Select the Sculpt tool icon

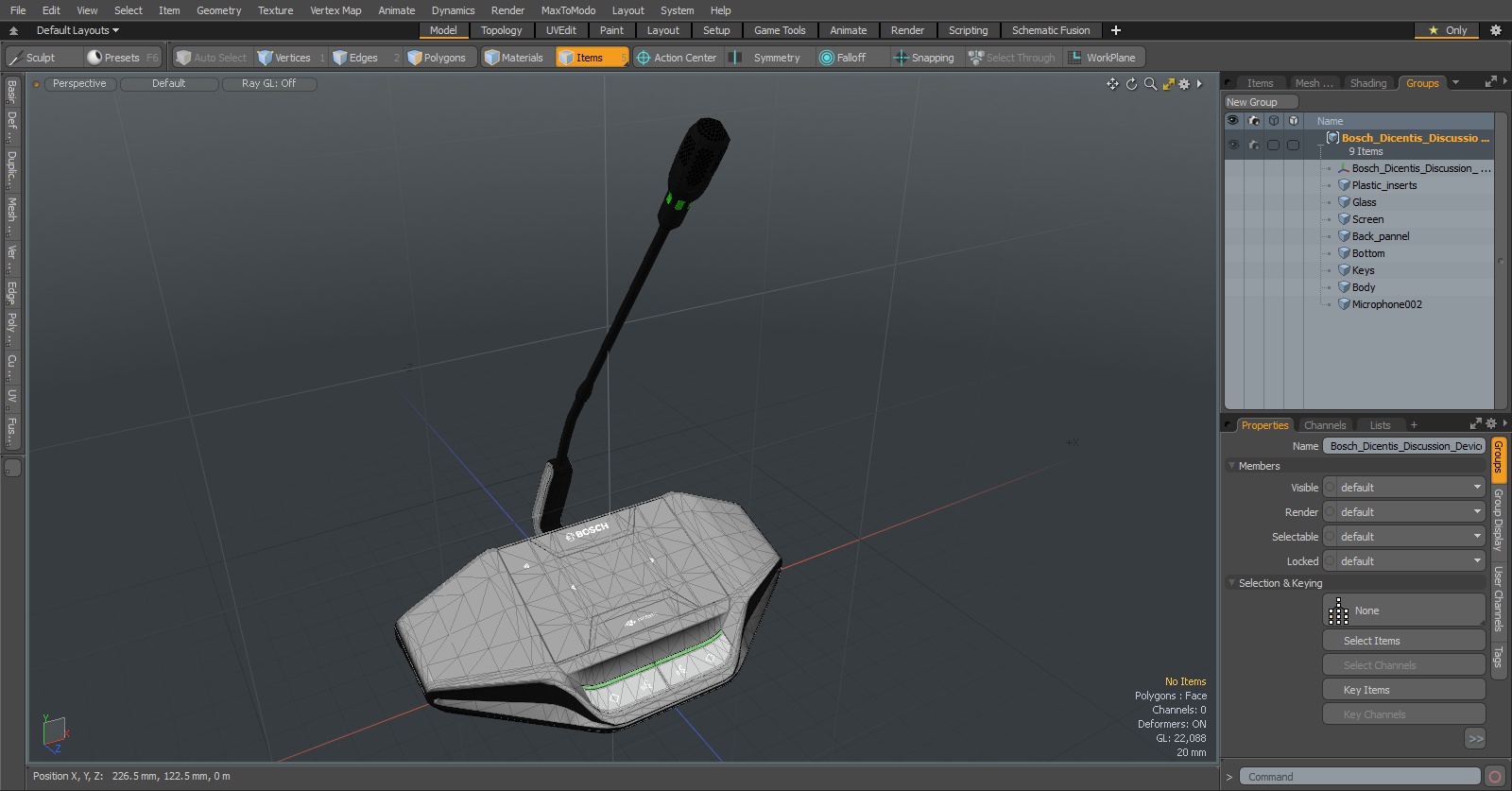[16, 58]
